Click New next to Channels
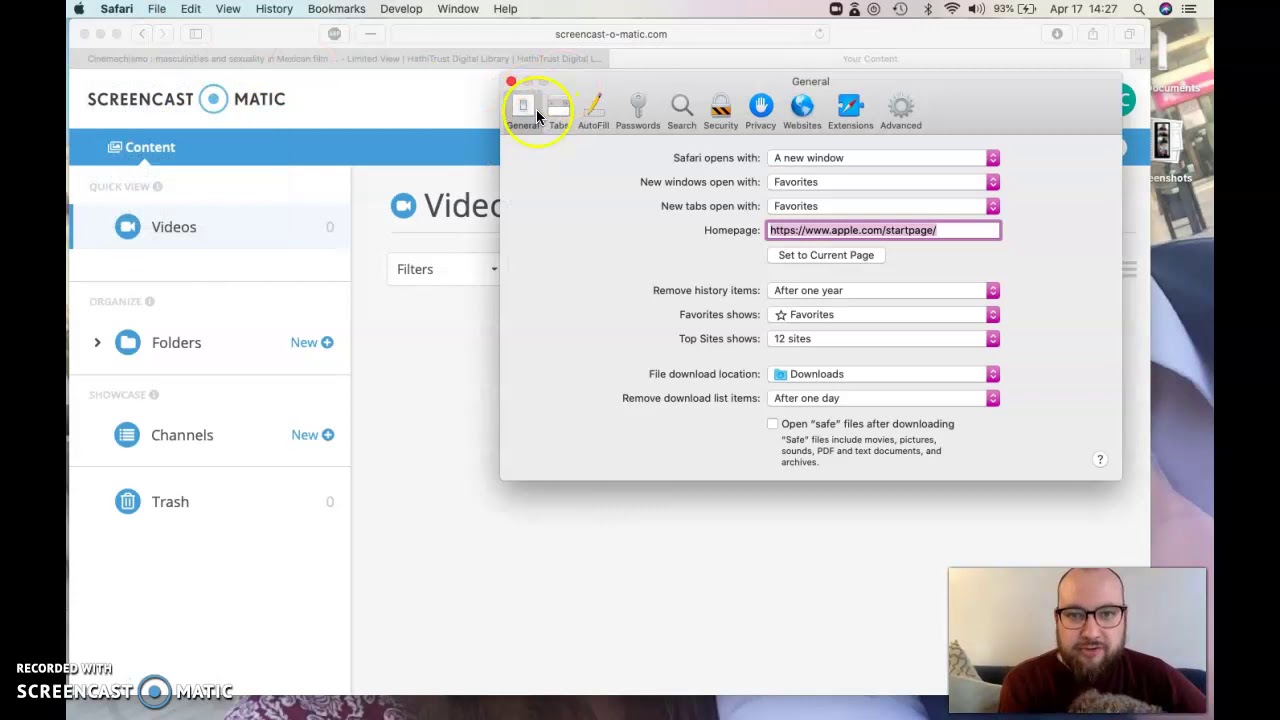The image size is (1280, 720). [x=312, y=435]
